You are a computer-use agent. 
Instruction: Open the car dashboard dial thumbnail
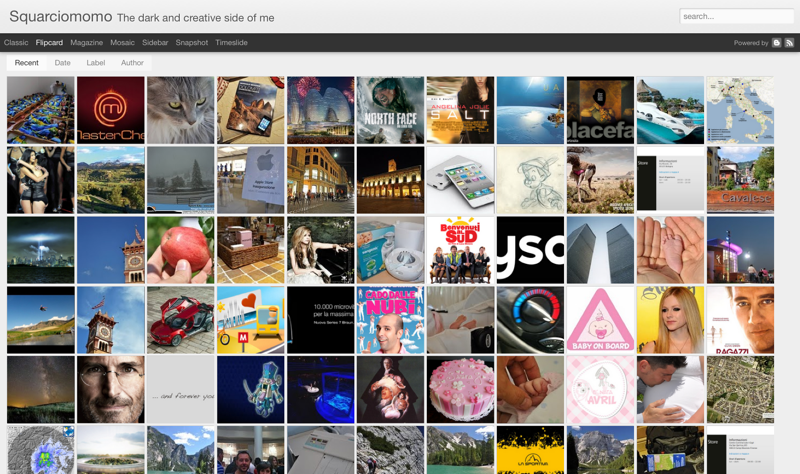tap(530, 320)
